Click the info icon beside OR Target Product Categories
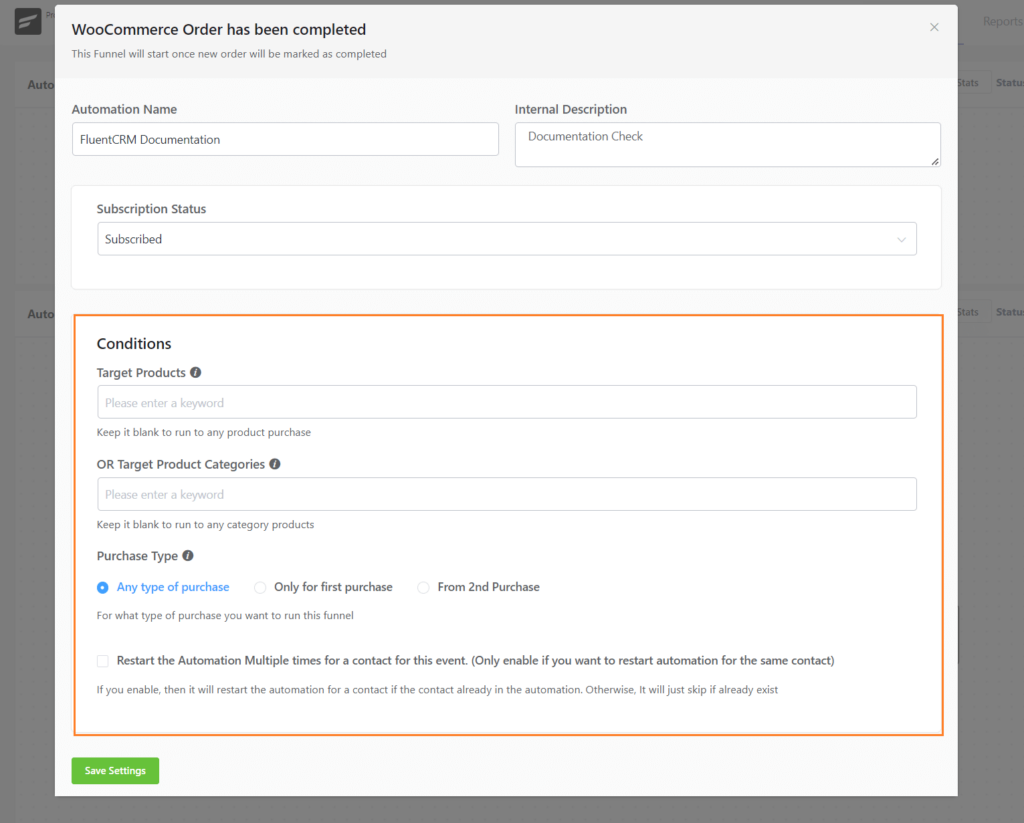The width and height of the screenshot is (1024, 823). pos(275,464)
